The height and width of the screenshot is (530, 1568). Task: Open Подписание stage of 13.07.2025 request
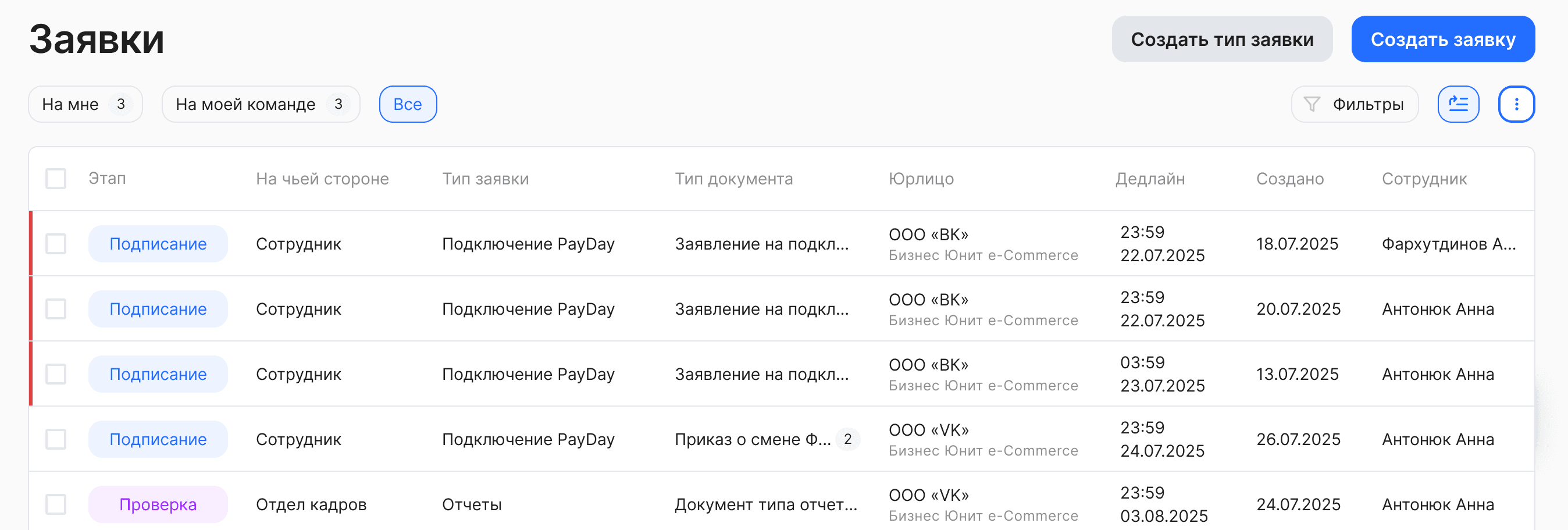tap(158, 374)
